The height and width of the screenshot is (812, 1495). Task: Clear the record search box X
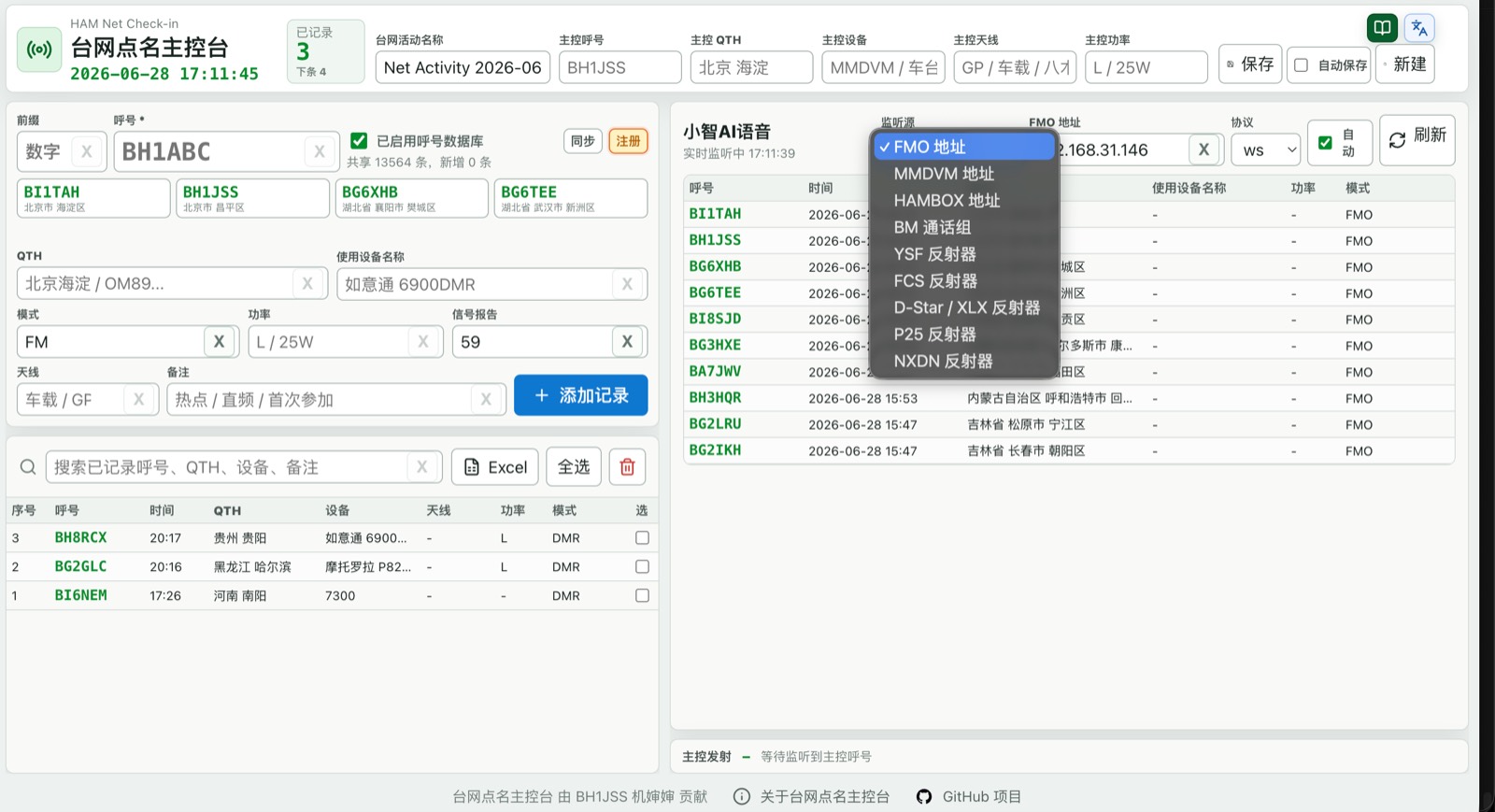click(422, 467)
